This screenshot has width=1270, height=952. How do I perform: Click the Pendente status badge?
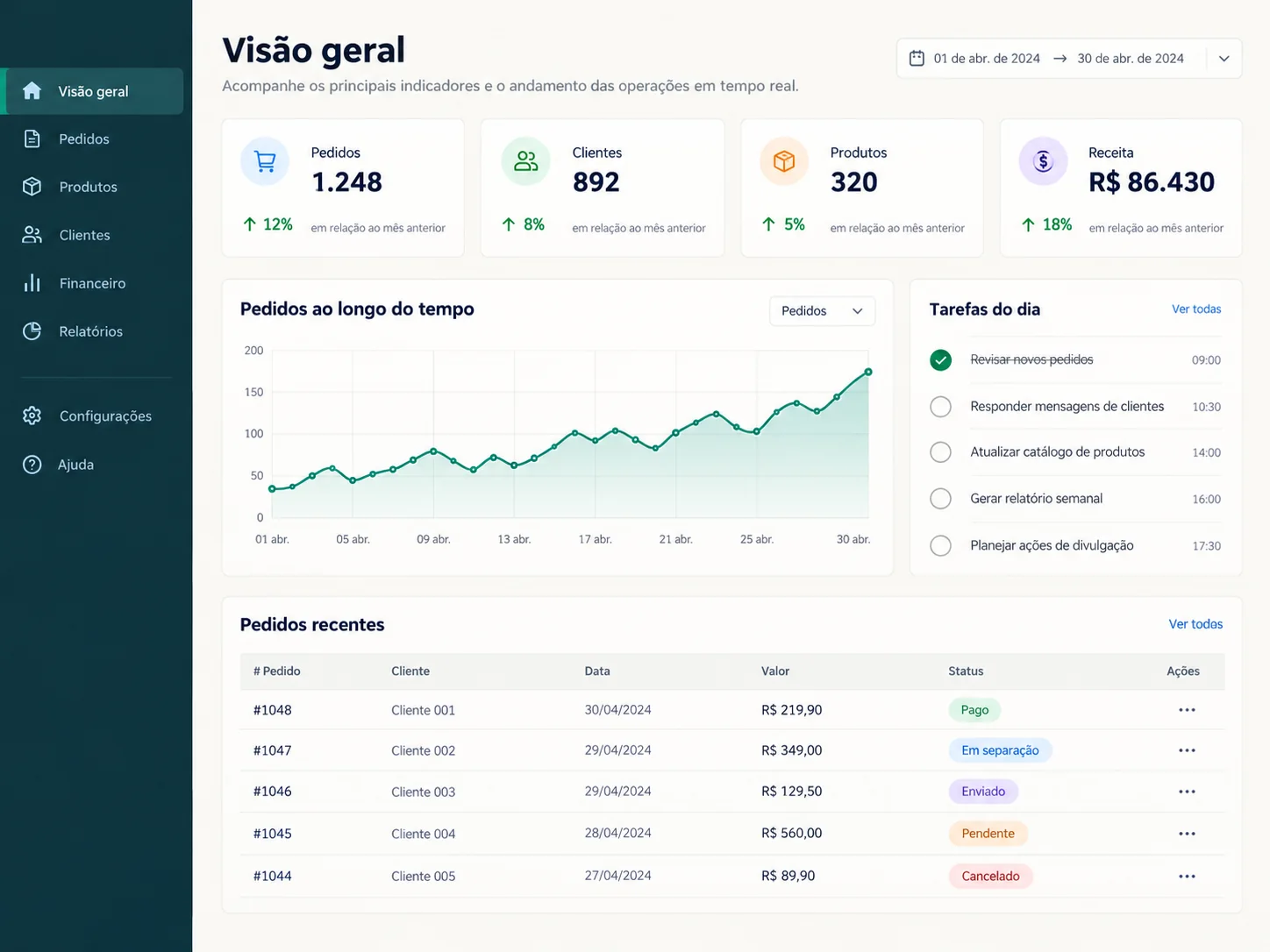(988, 834)
